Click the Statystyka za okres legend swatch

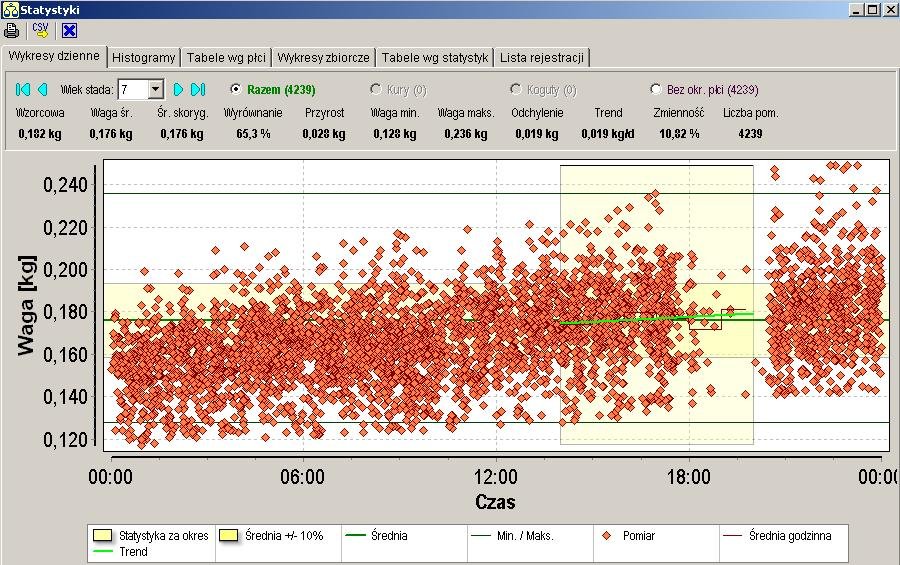pos(103,536)
